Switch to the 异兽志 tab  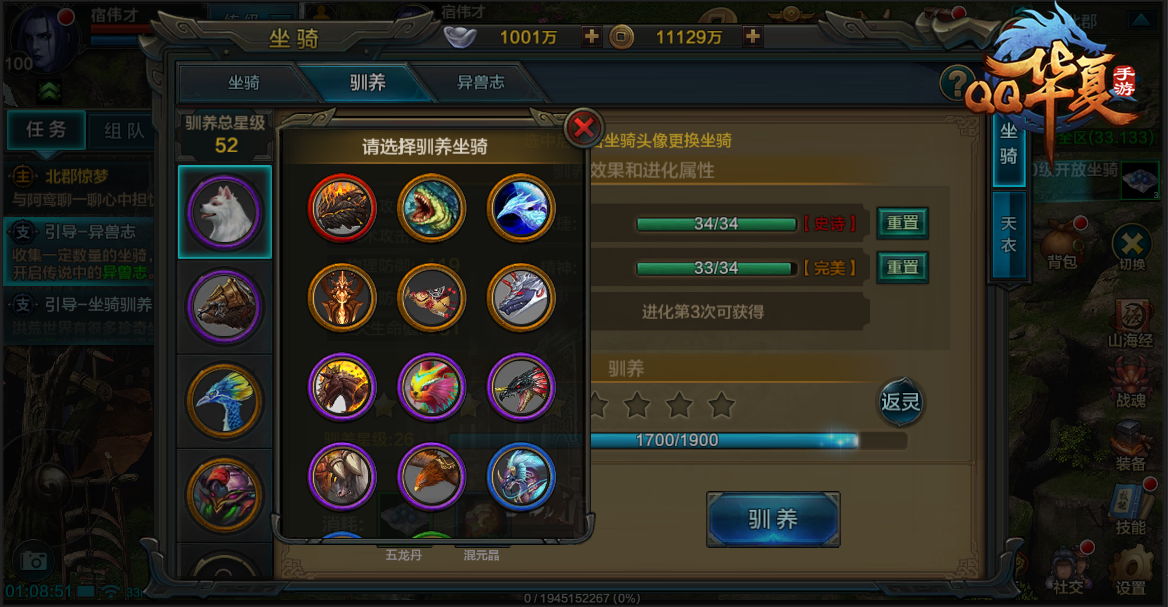480,83
